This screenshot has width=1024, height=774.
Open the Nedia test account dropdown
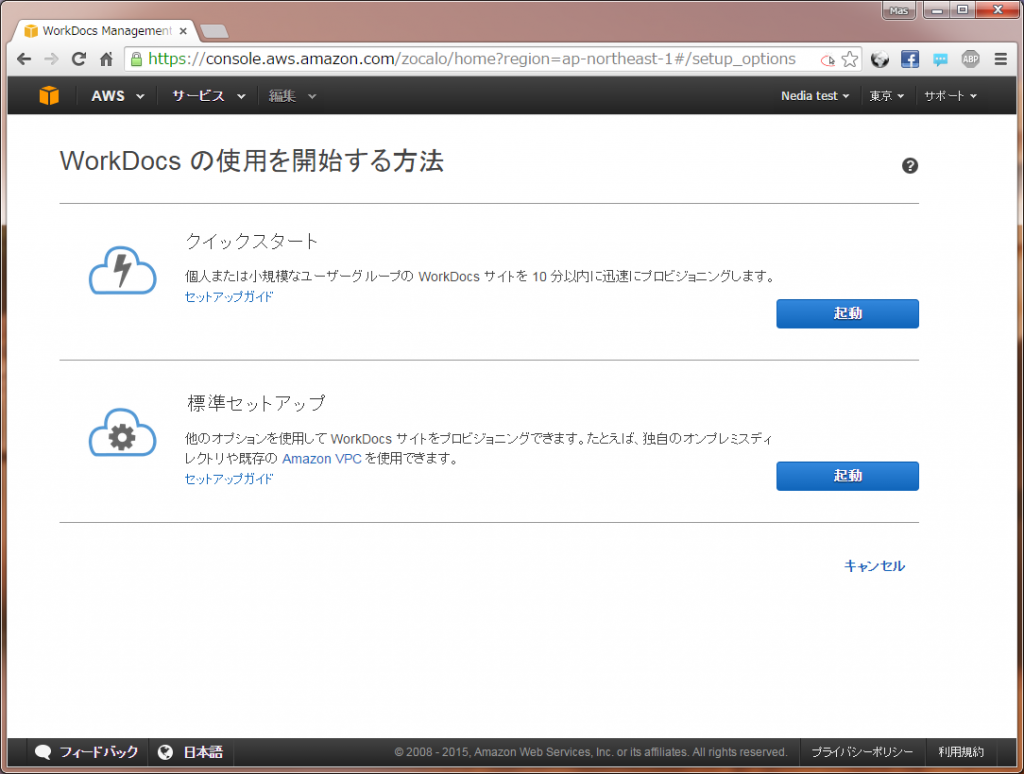[815, 96]
